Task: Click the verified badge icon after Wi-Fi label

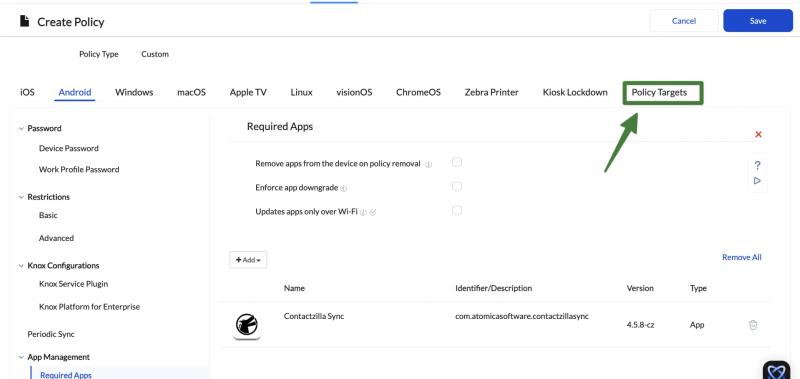Action: click(372, 212)
